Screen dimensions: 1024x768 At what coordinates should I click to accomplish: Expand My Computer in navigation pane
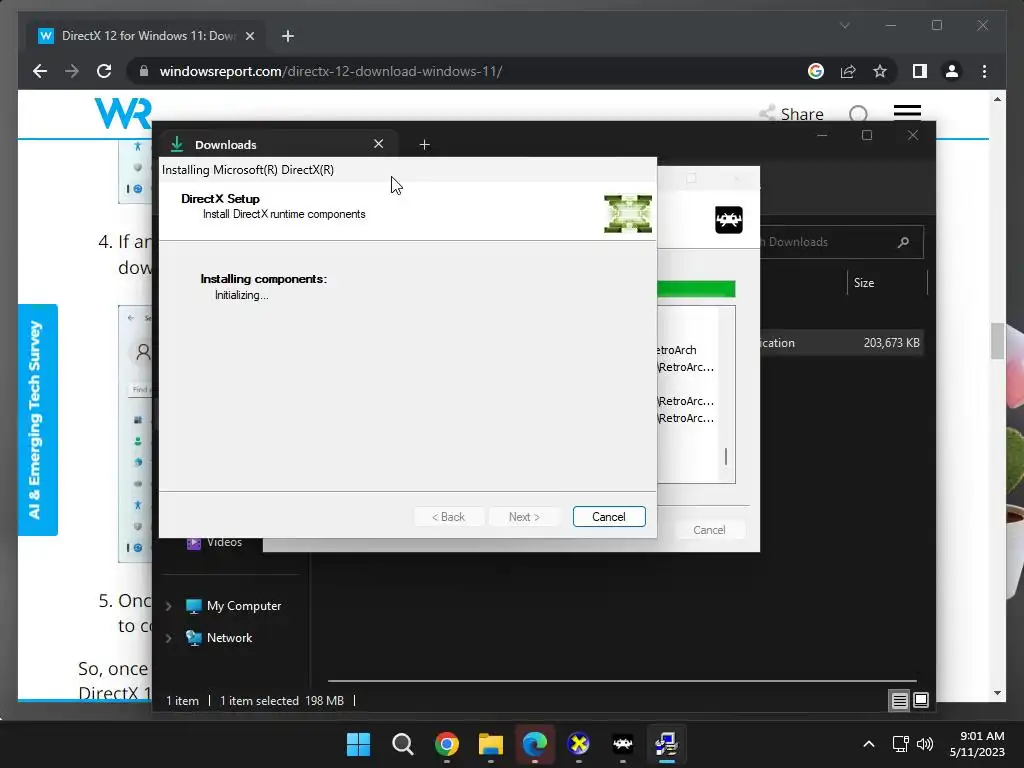(168, 606)
